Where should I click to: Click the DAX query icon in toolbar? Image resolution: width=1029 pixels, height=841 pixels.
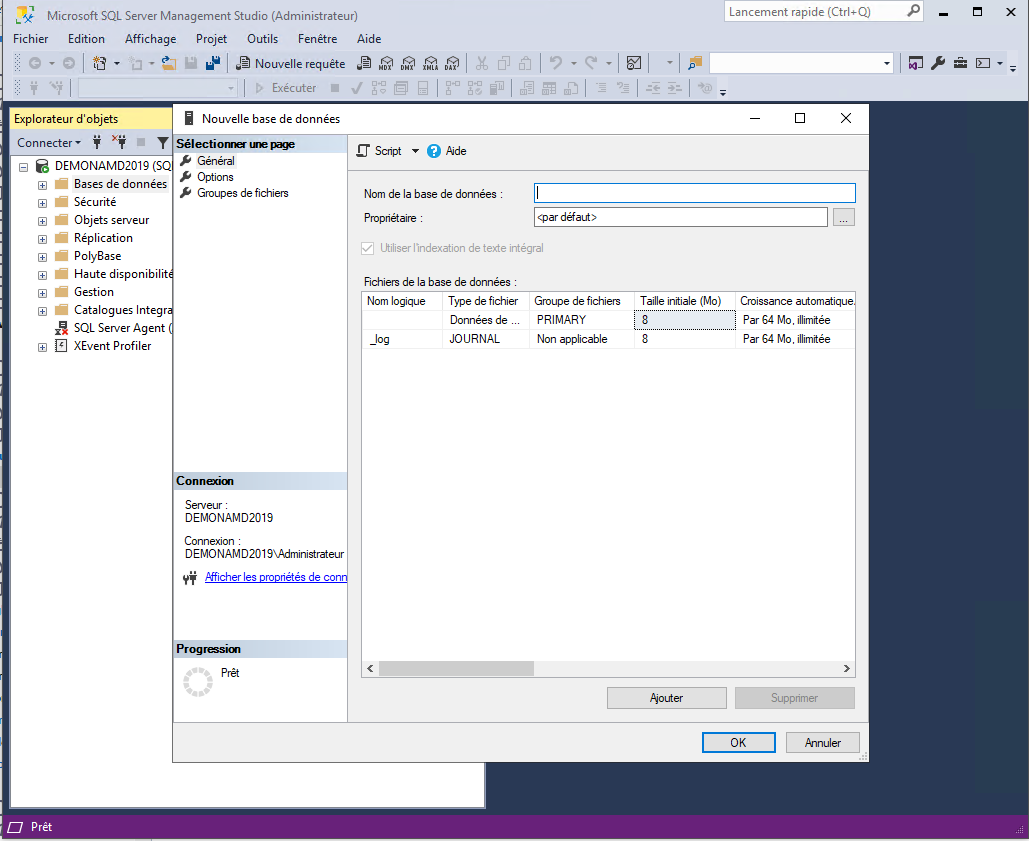point(452,63)
